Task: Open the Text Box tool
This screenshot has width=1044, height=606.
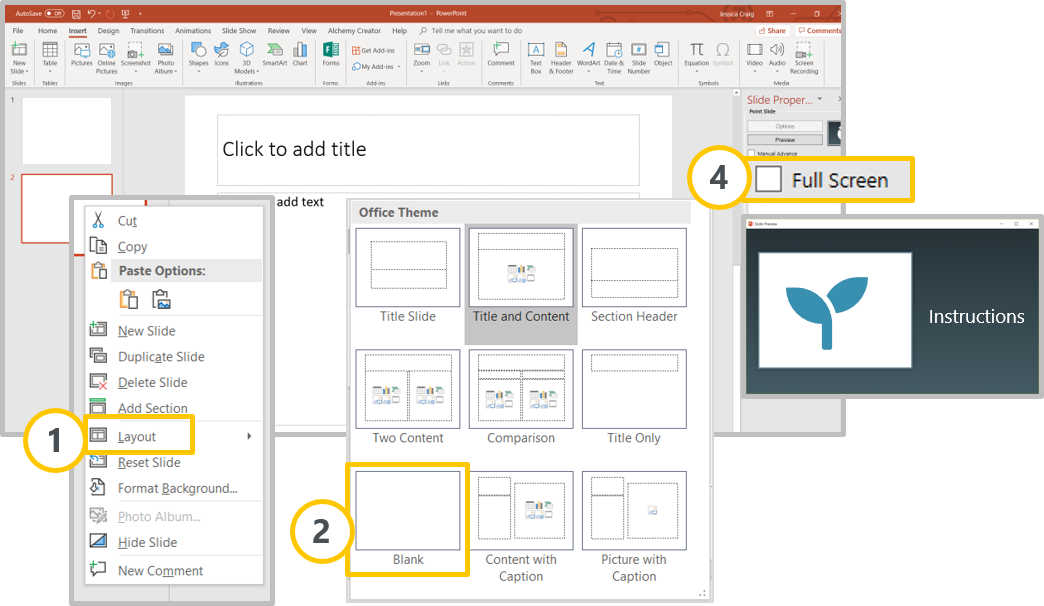Action: 535,56
